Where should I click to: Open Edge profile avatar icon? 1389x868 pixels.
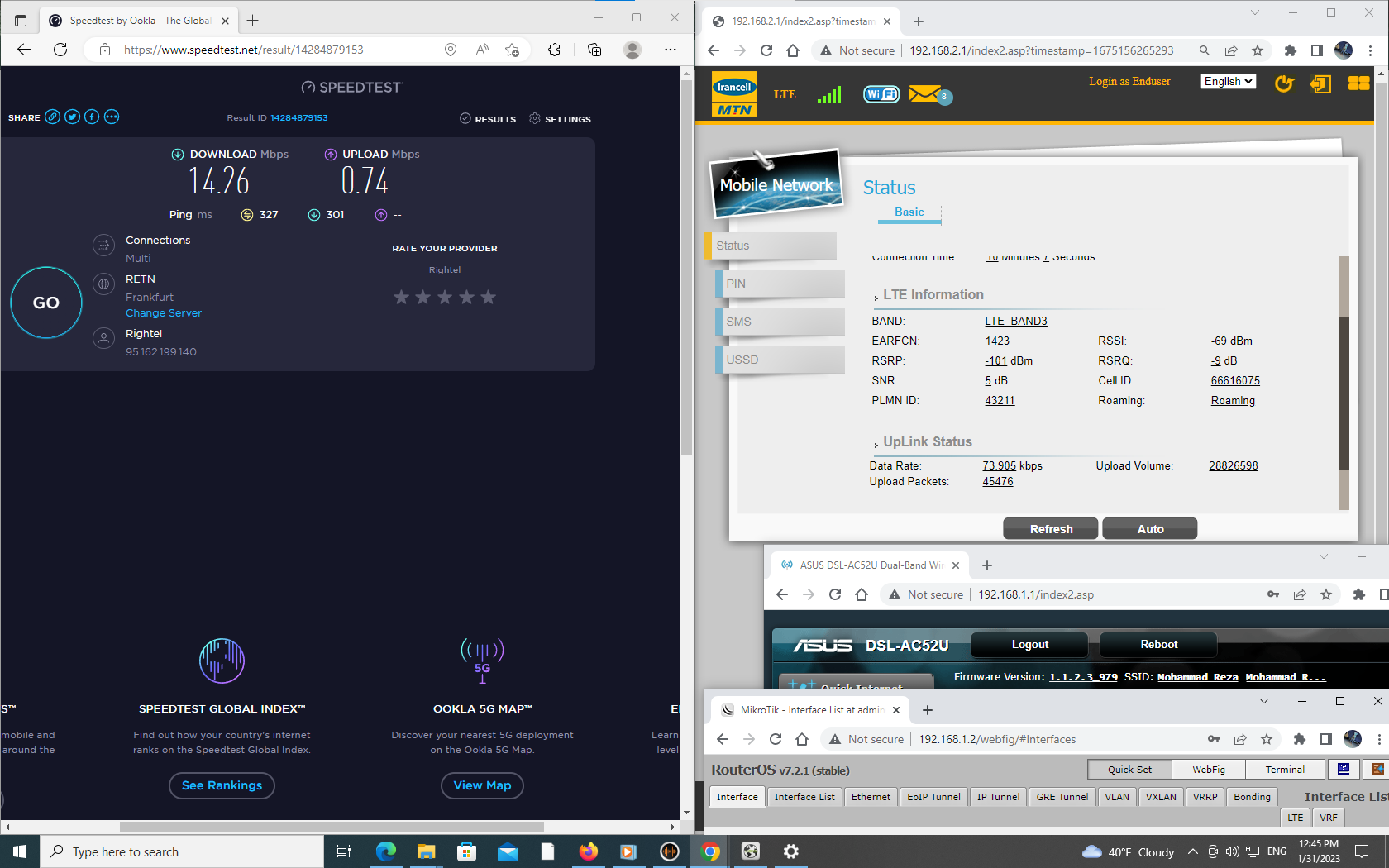632,50
